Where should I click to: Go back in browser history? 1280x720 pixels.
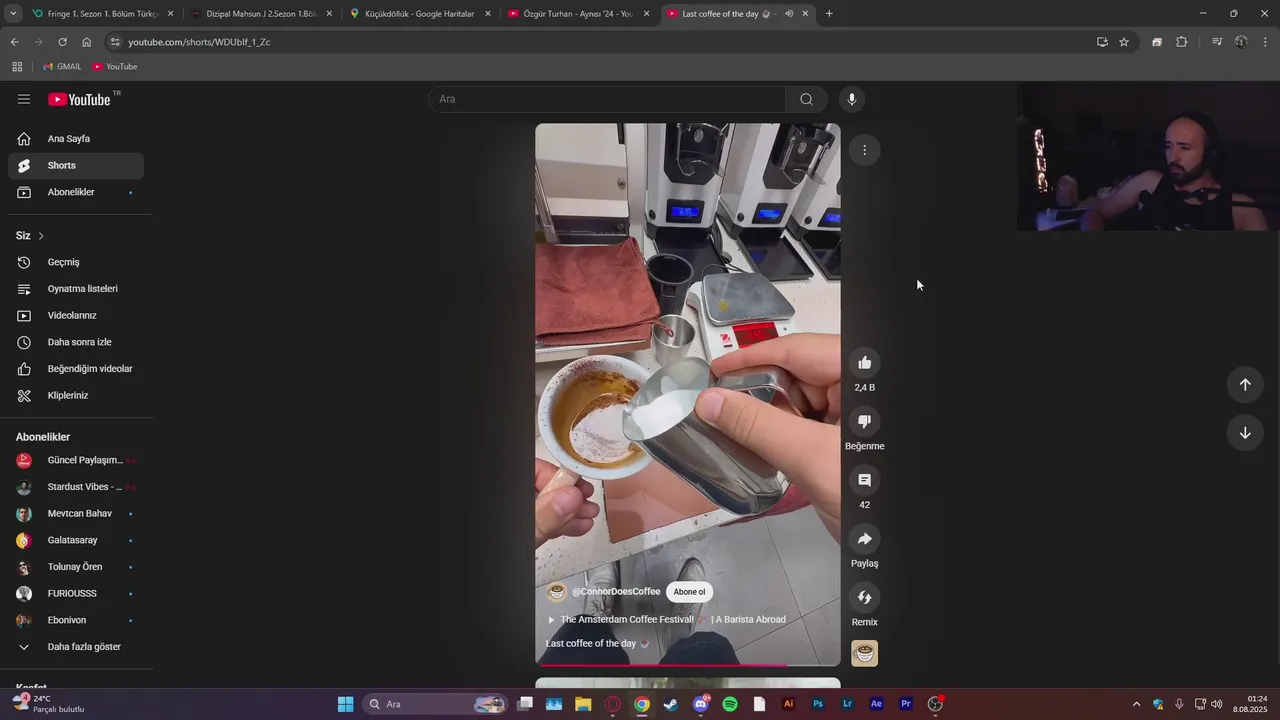coord(14,42)
